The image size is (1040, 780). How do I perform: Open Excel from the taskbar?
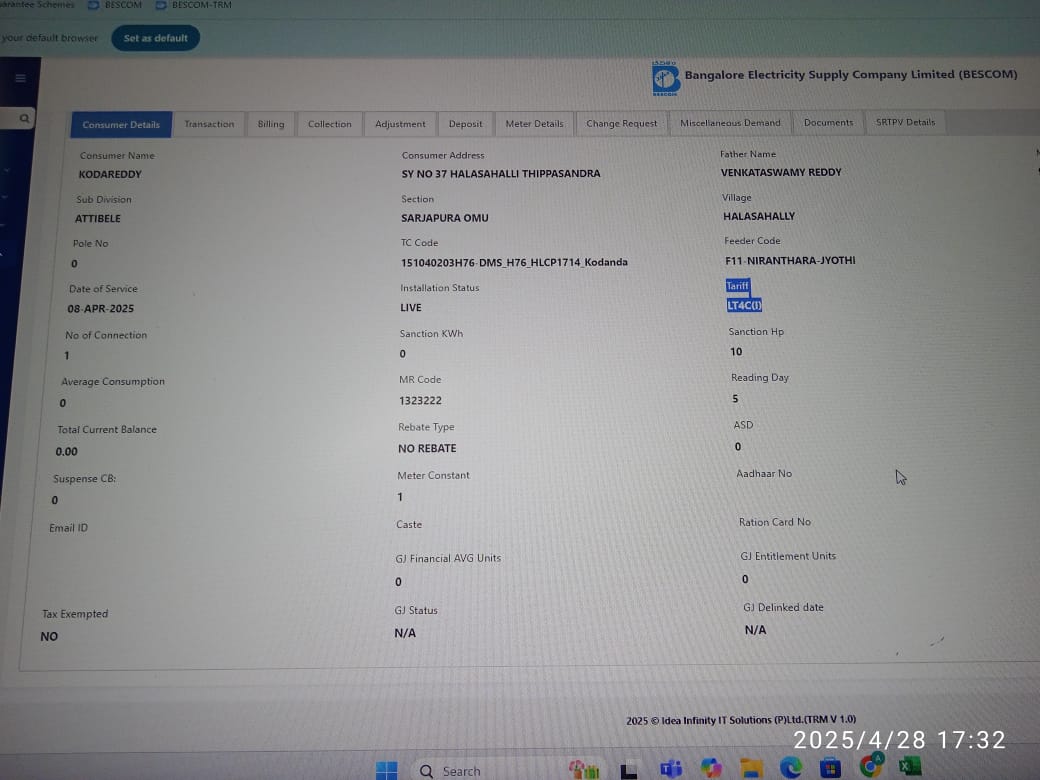(910, 766)
